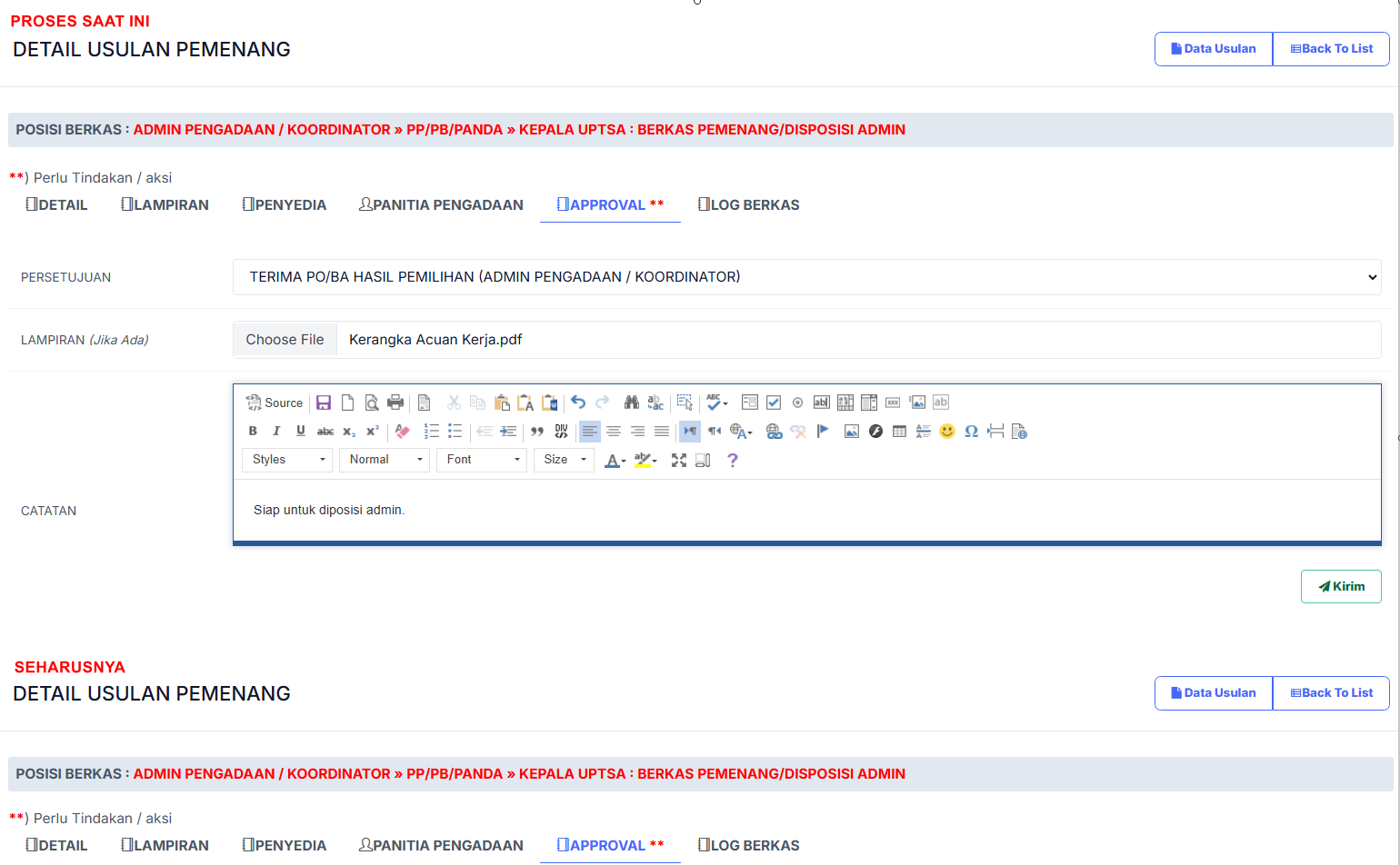The height and width of the screenshot is (865, 1400).
Task: Switch to LOG BERKAS tab under PROSES SAAT INI
Action: [x=748, y=205]
